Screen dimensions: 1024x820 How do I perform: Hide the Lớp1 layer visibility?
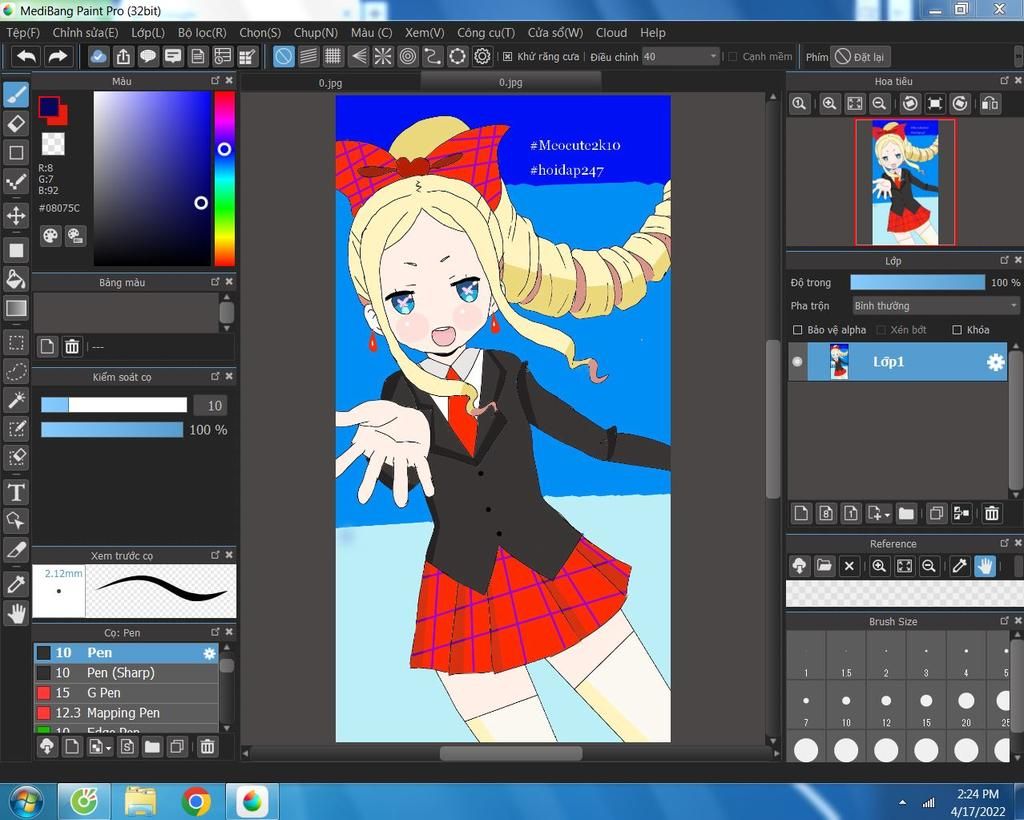(797, 361)
